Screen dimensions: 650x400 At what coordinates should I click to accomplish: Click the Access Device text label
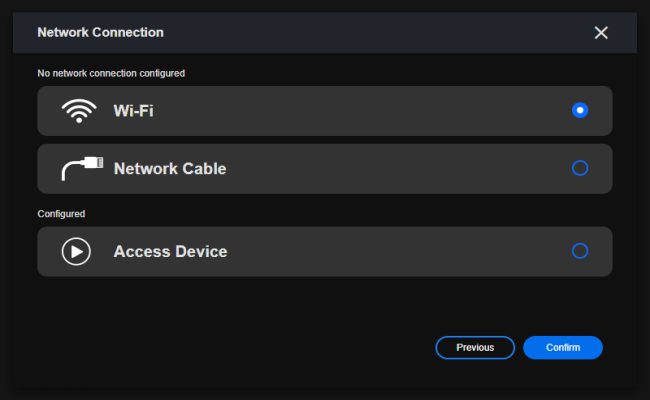pos(170,251)
